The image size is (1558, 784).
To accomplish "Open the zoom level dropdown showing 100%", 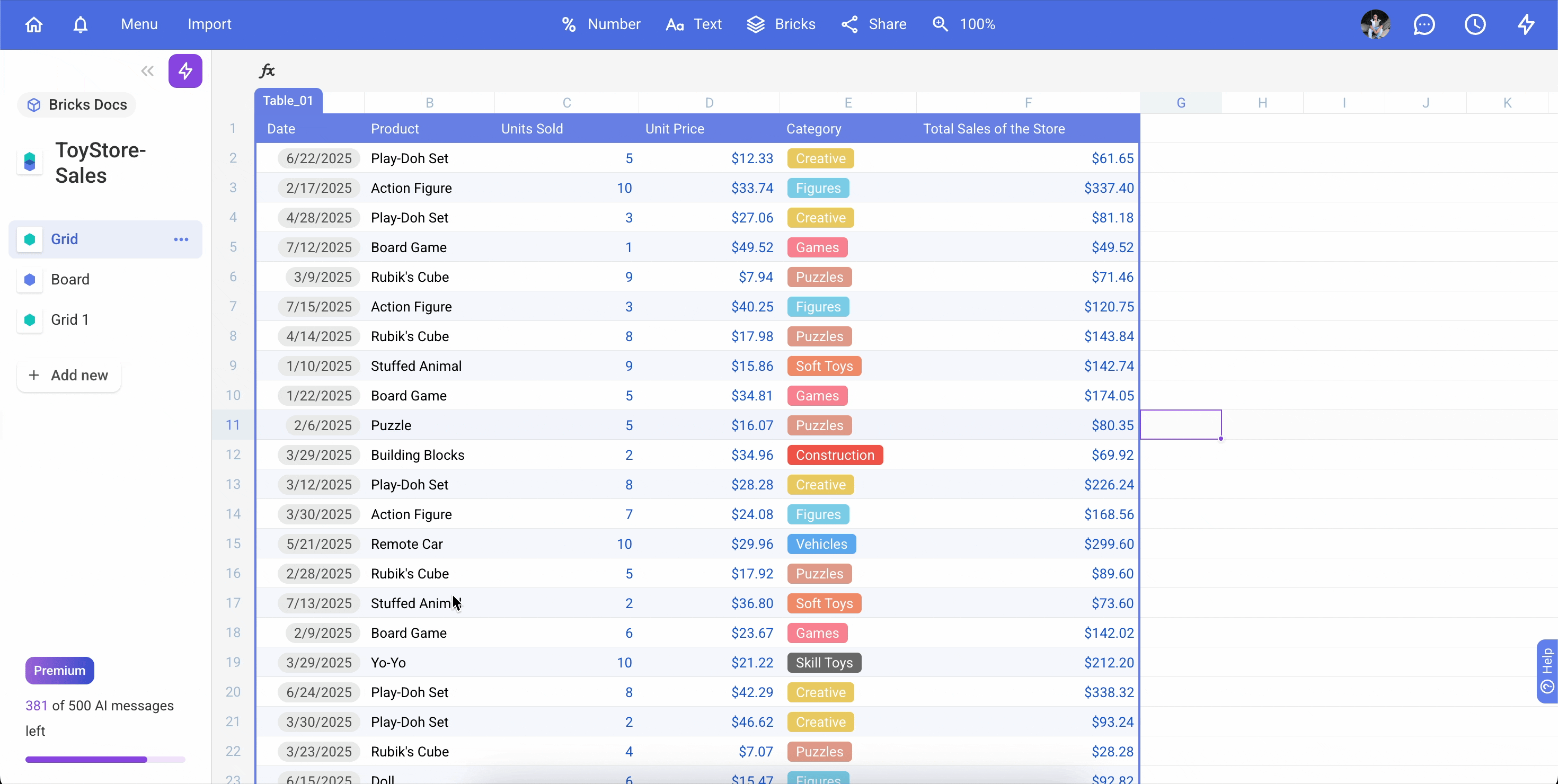I will click(963, 24).
